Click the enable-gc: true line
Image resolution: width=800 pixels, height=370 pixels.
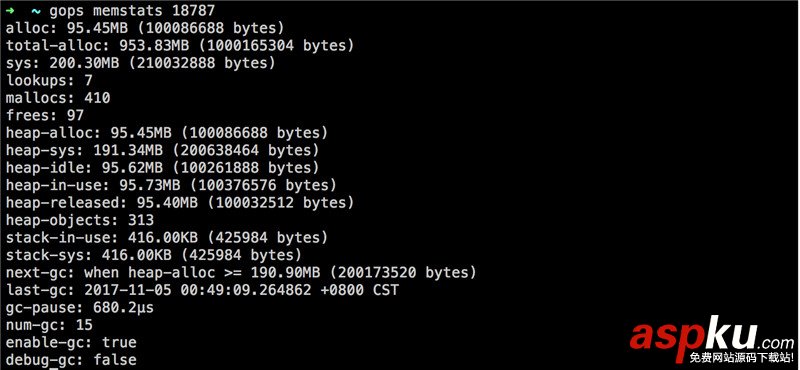pyautogui.click(x=71, y=342)
